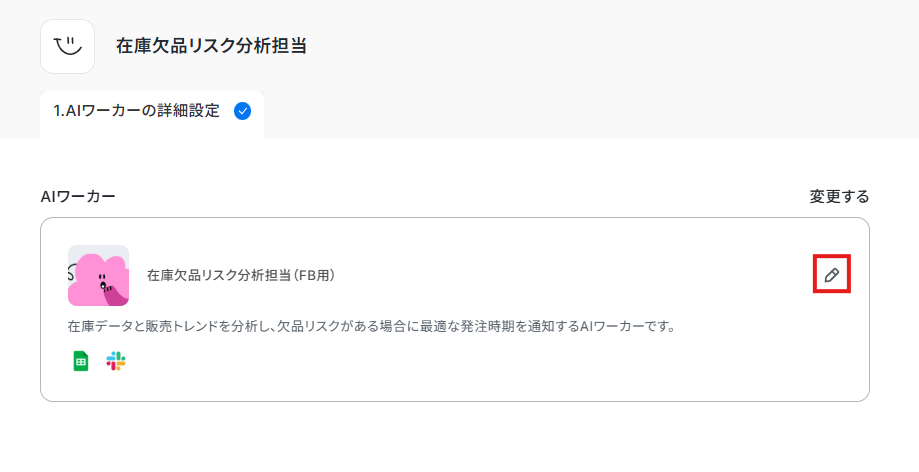Click the page title 在庫欠品リスク分析担当
The image size is (919, 472).
(211, 46)
